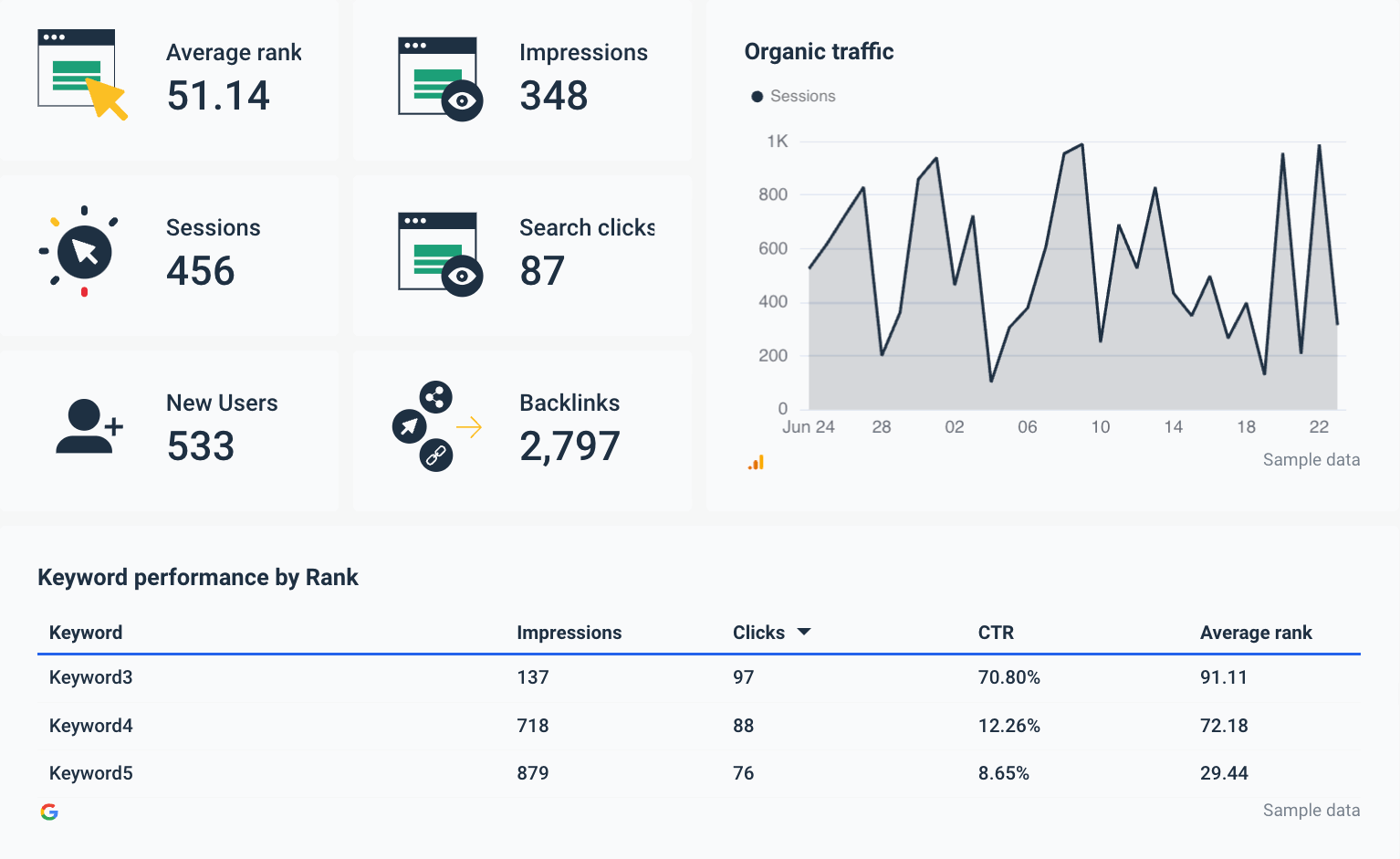Screen dimensions: 1400x859
Task: Sort table by Keyword column header
Action: [x=86, y=633]
